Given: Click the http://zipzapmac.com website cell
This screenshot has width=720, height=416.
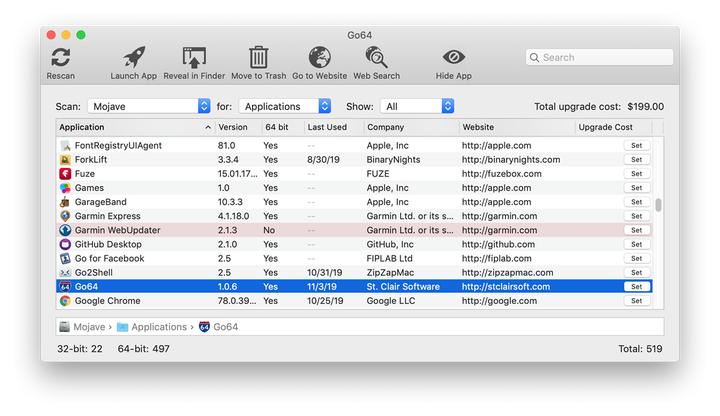Looking at the screenshot, I should point(507,273).
